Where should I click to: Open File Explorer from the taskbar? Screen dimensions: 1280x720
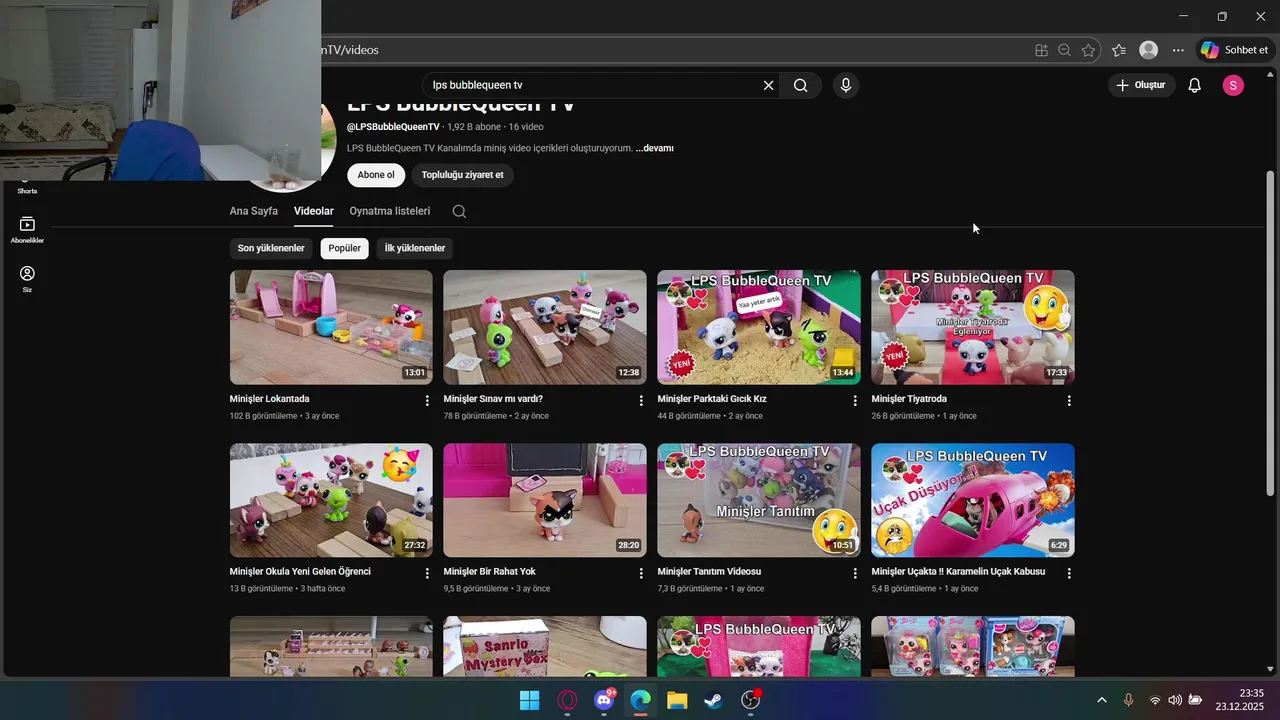(677, 700)
